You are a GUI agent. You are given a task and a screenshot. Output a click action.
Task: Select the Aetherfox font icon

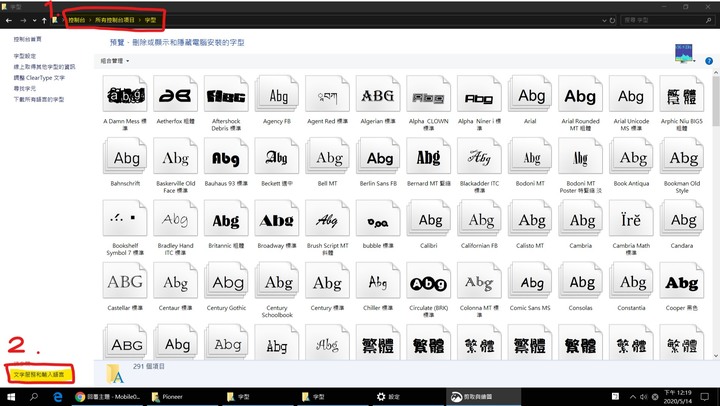click(175, 95)
